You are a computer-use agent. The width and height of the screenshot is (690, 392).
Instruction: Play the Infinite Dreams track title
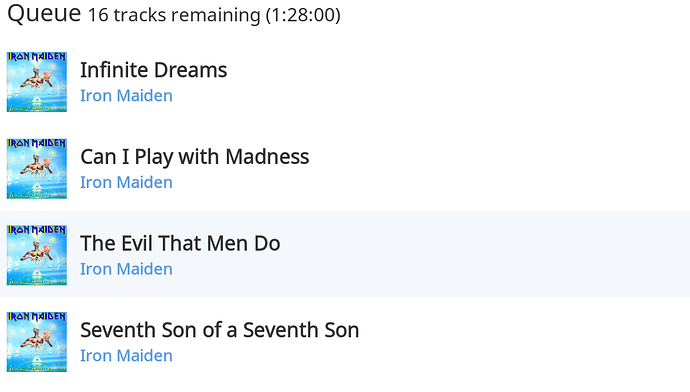point(154,70)
